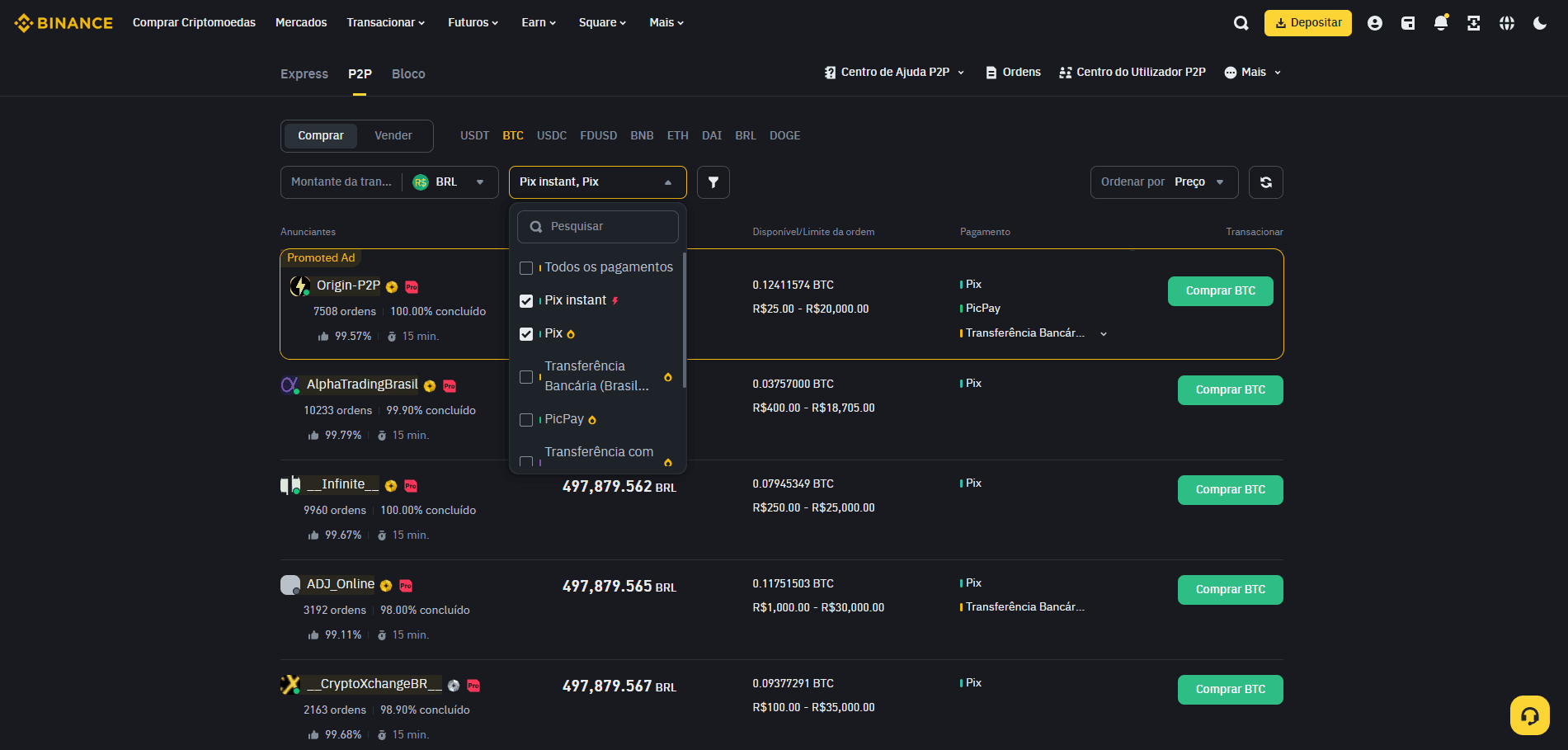1568x750 pixels.
Task: Check the PicPay checkbox
Action: 526,420
